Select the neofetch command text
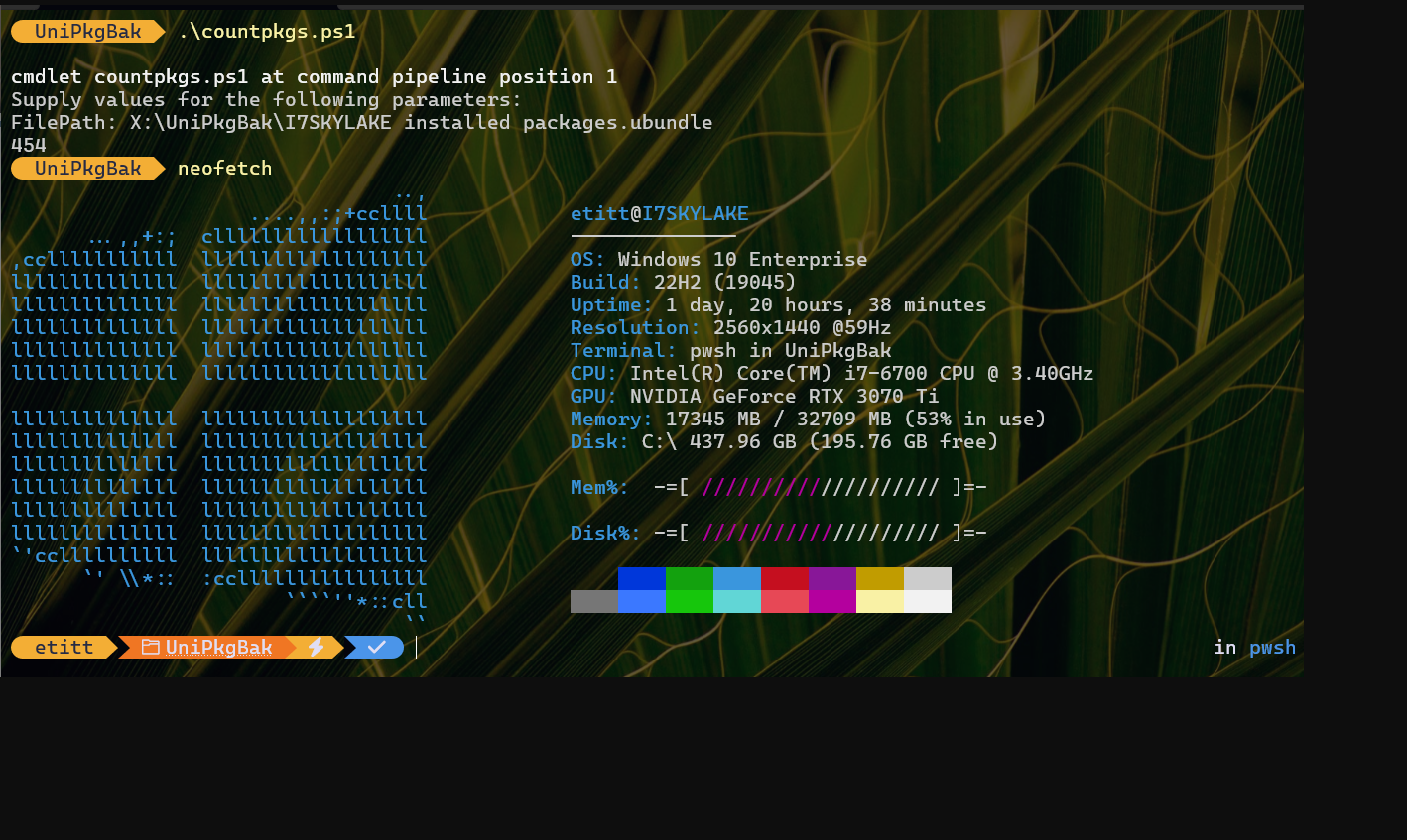Screen dimensions: 1407x840 point(224,169)
